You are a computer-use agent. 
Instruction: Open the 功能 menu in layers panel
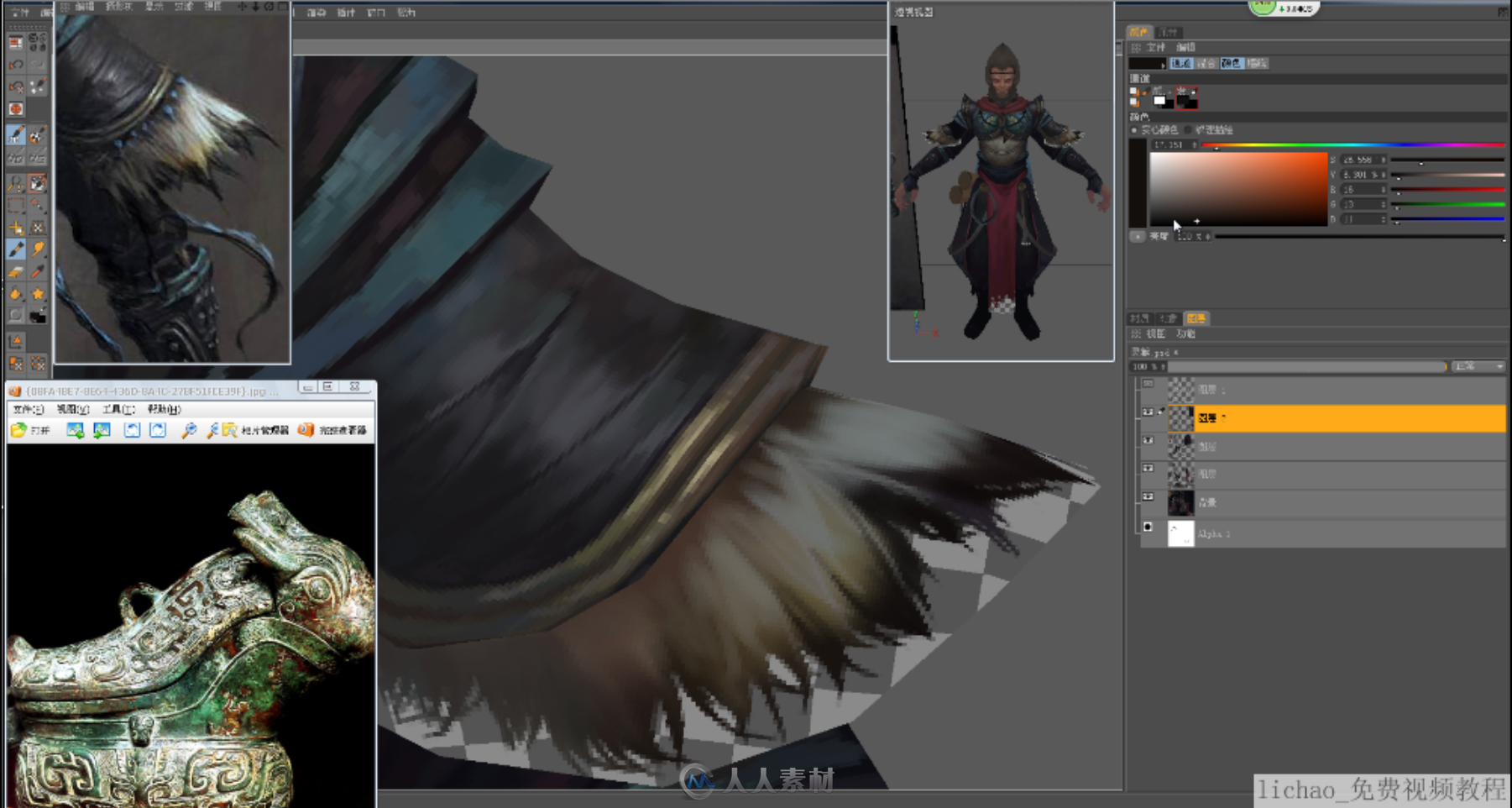point(1185,334)
